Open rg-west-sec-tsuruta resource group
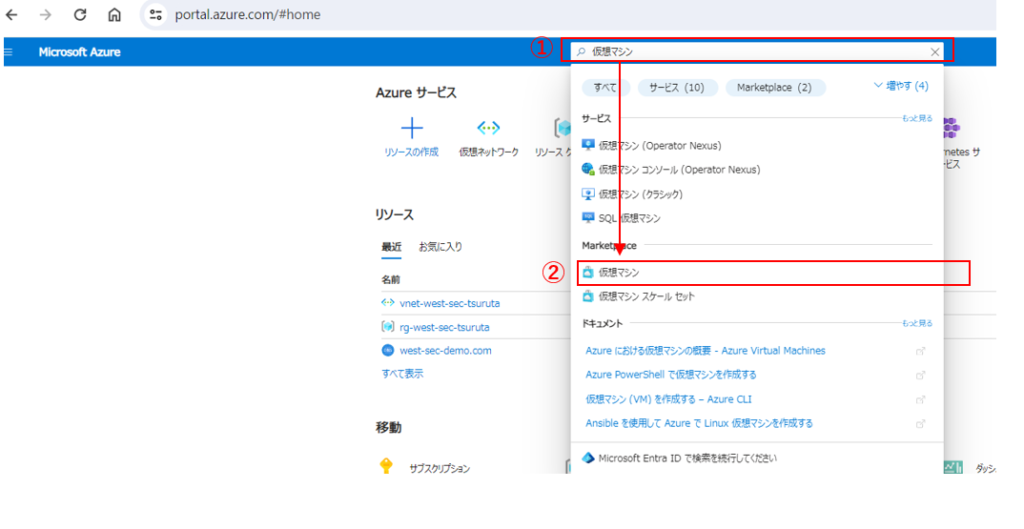Image resolution: width=1024 pixels, height=529 pixels. 444,327
